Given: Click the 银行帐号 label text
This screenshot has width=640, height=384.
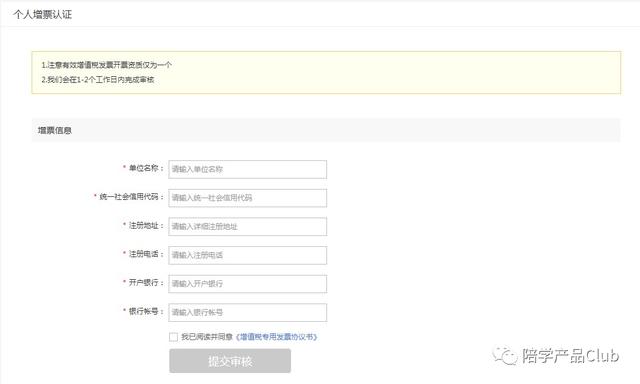Looking at the screenshot, I should [143, 311].
